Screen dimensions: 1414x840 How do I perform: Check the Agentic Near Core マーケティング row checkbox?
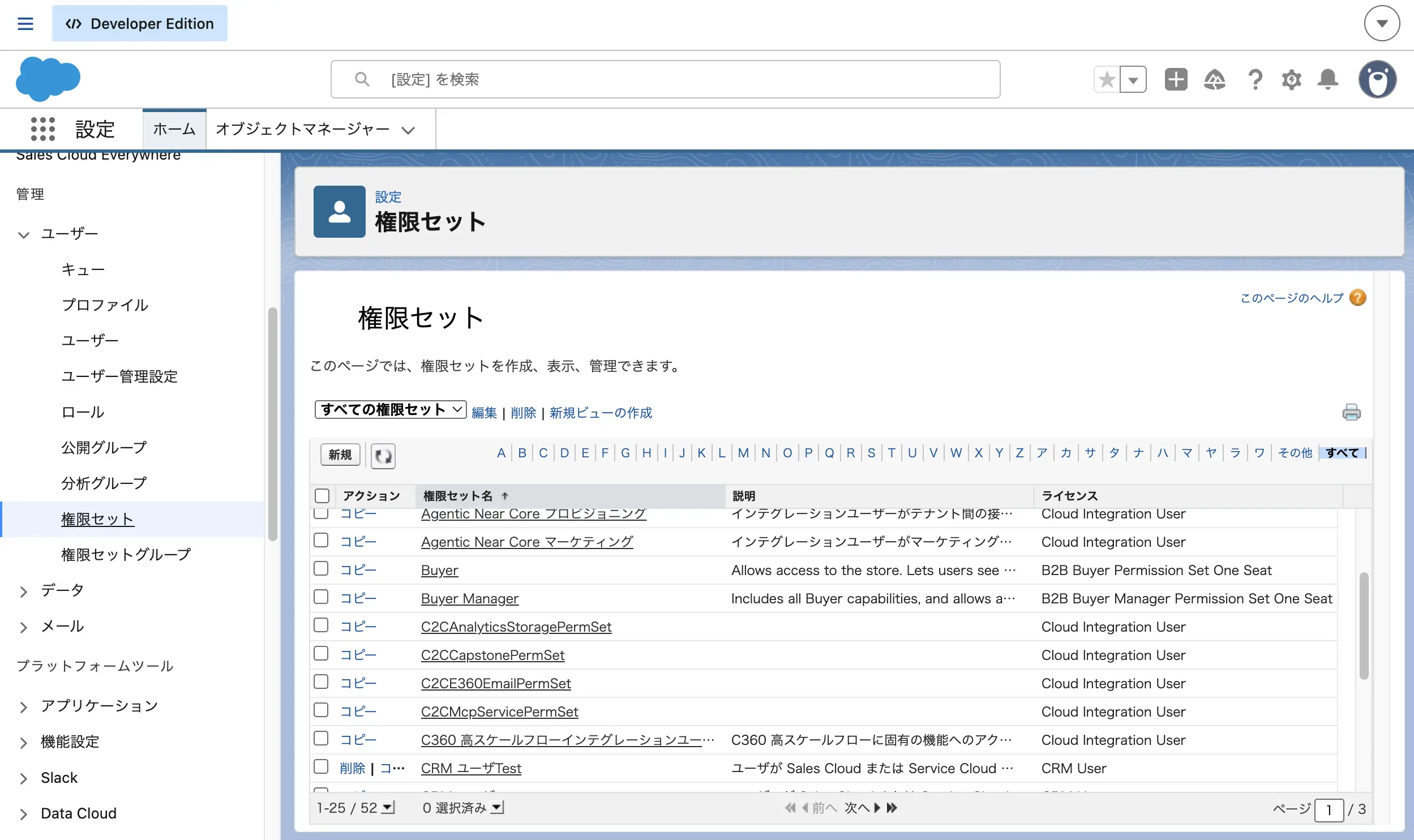321,541
